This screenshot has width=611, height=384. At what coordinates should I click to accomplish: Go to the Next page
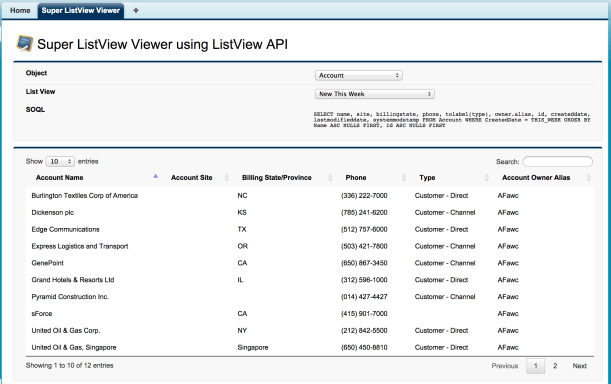click(579, 366)
